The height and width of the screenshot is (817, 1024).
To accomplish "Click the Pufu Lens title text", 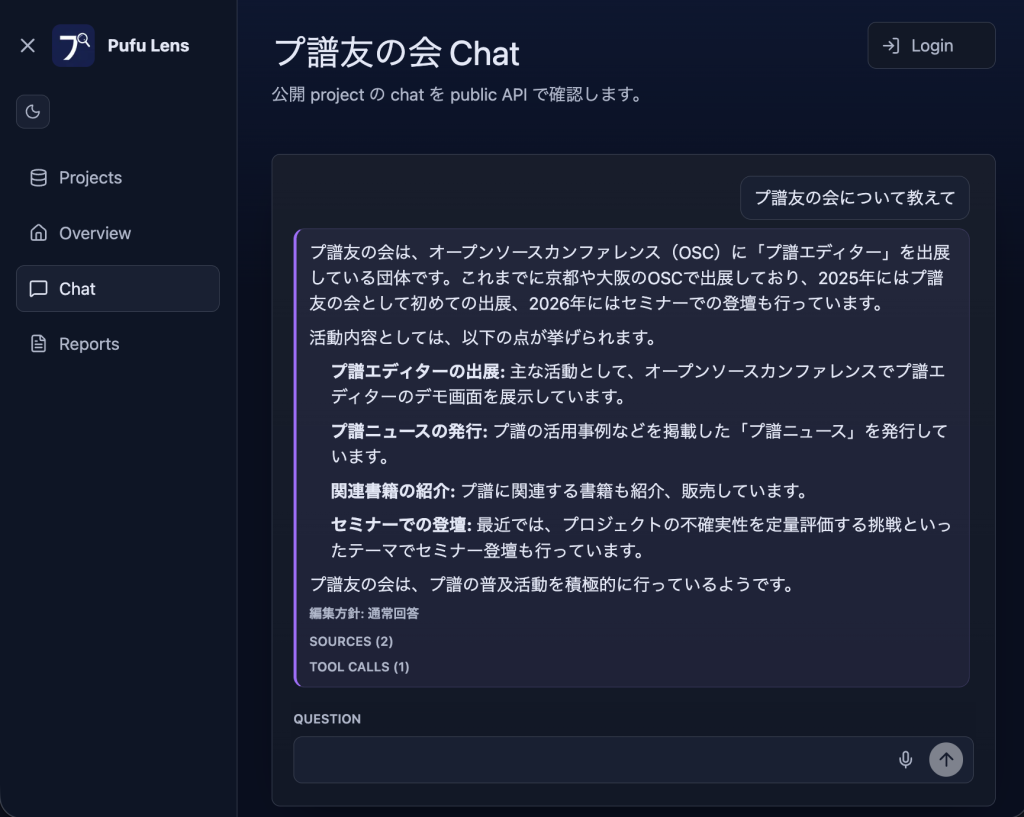I will point(148,46).
